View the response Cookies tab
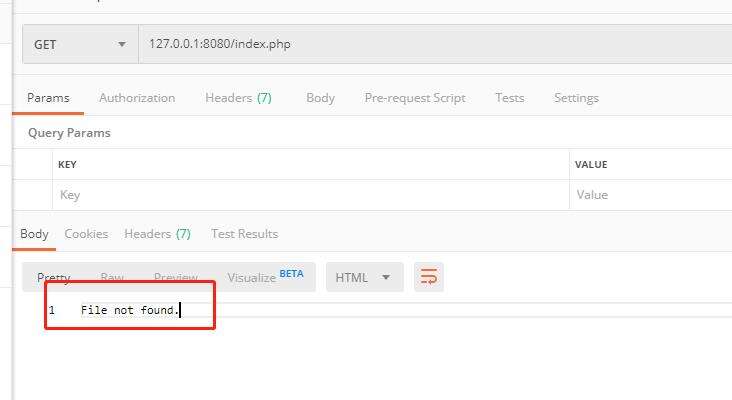 click(86, 234)
